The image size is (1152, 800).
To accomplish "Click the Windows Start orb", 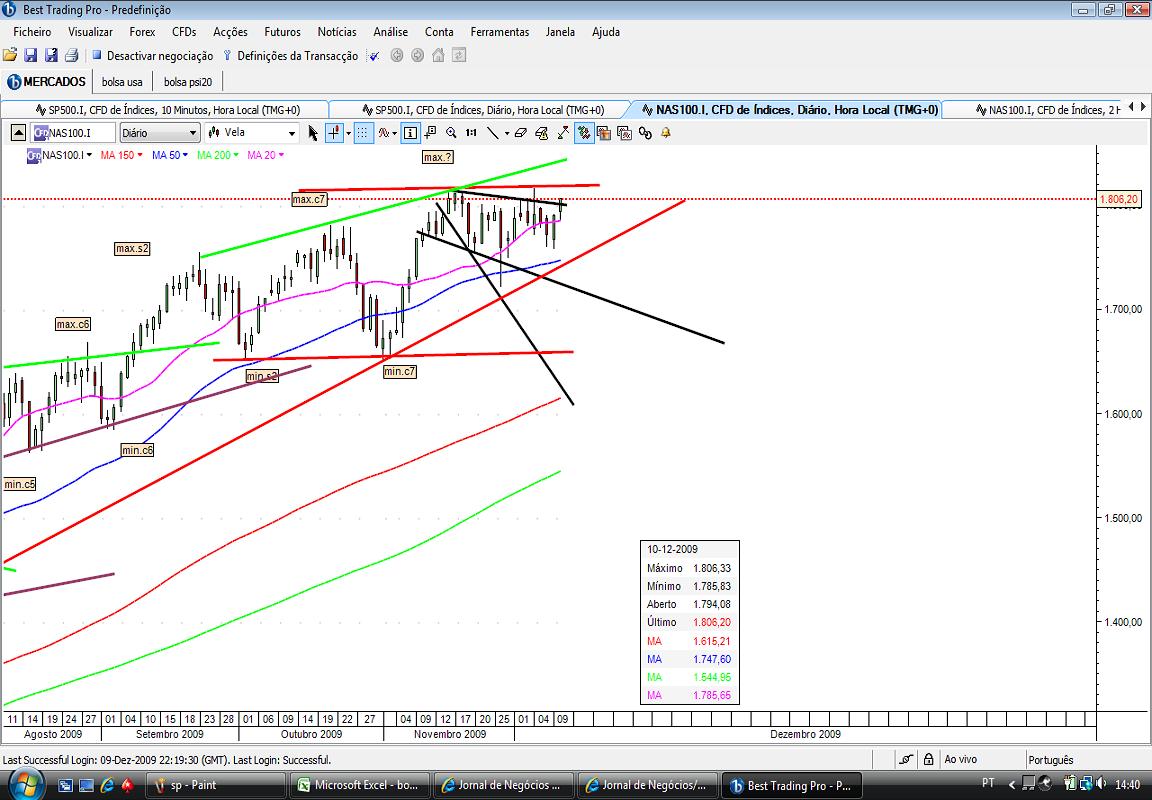I will pyautogui.click(x=26, y=785).
